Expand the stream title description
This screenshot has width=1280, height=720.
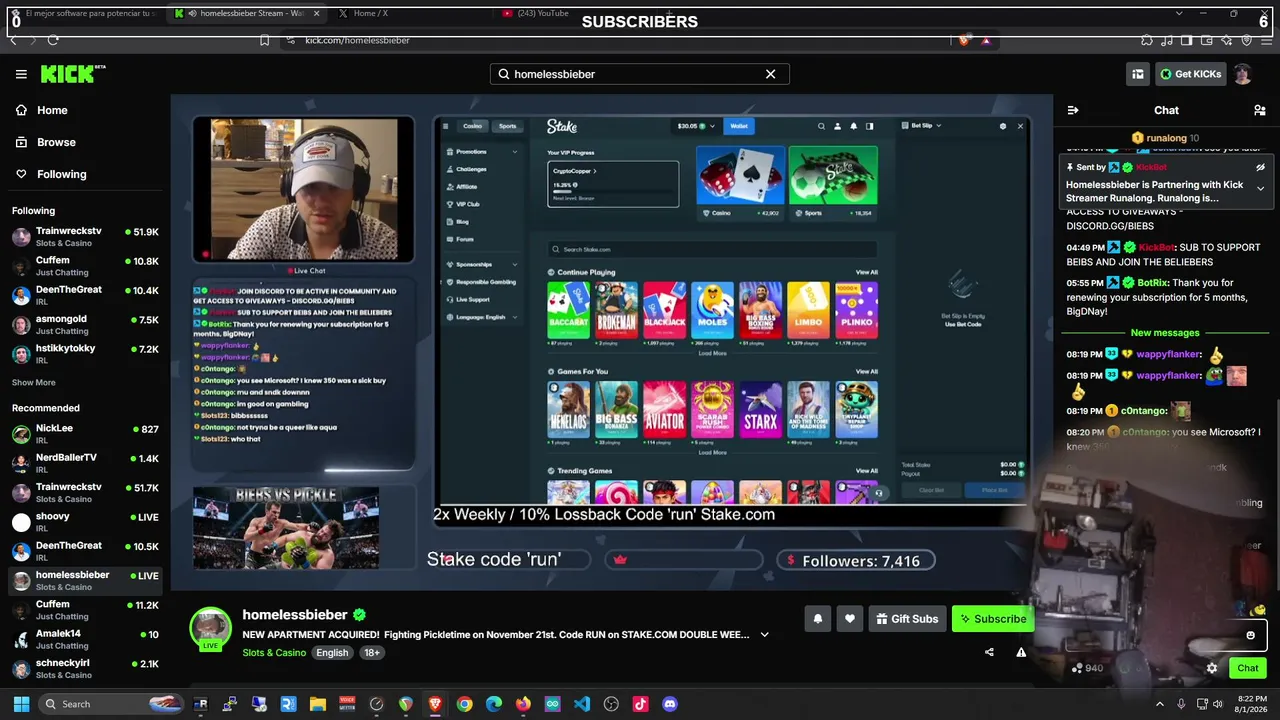click(x=765, y=634)
